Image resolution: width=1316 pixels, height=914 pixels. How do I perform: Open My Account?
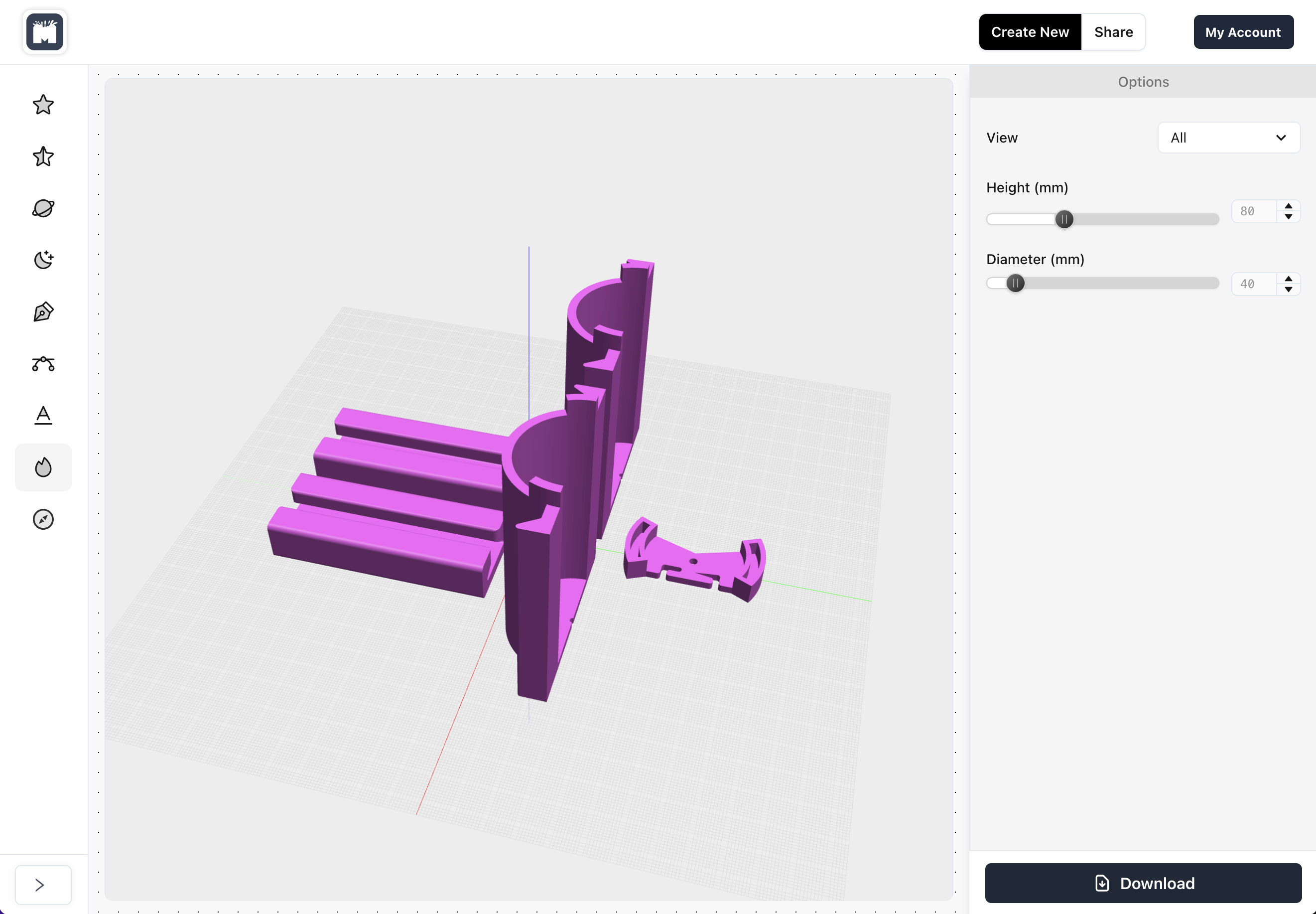(x=1243, y=32)
